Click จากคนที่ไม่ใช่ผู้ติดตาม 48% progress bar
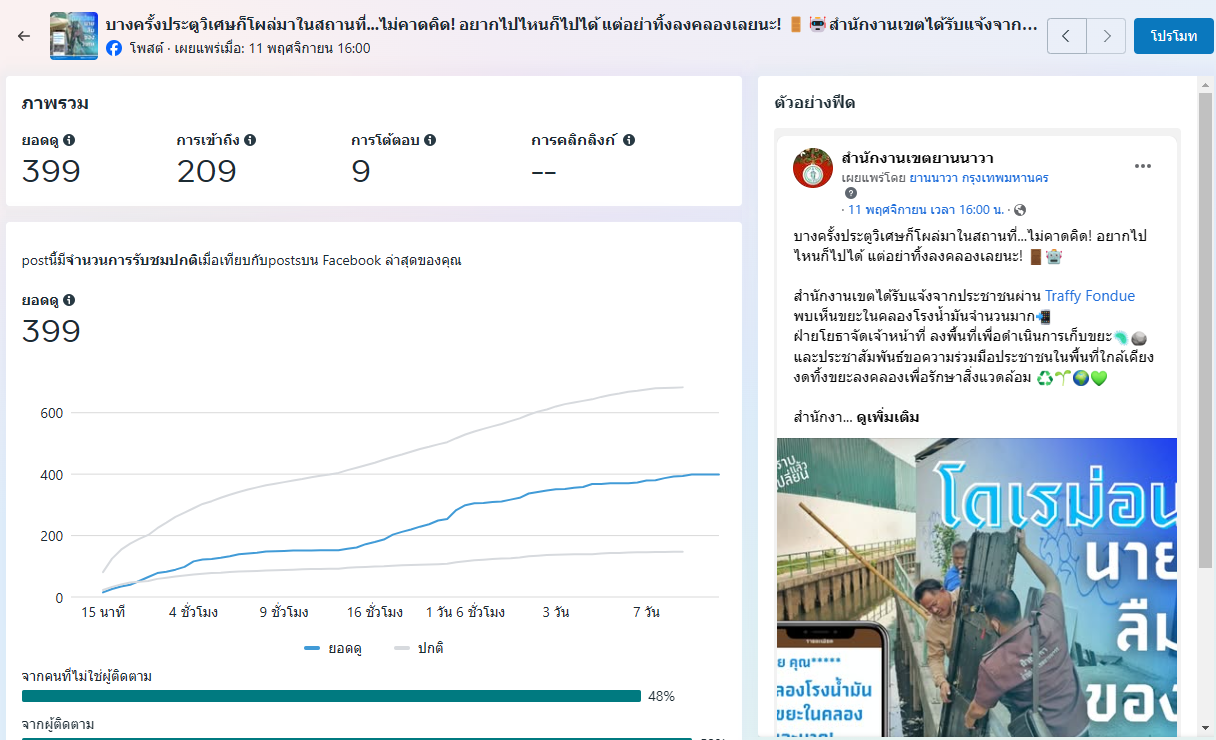Screen dimensions: 1216x740 [x=331, y=696]
